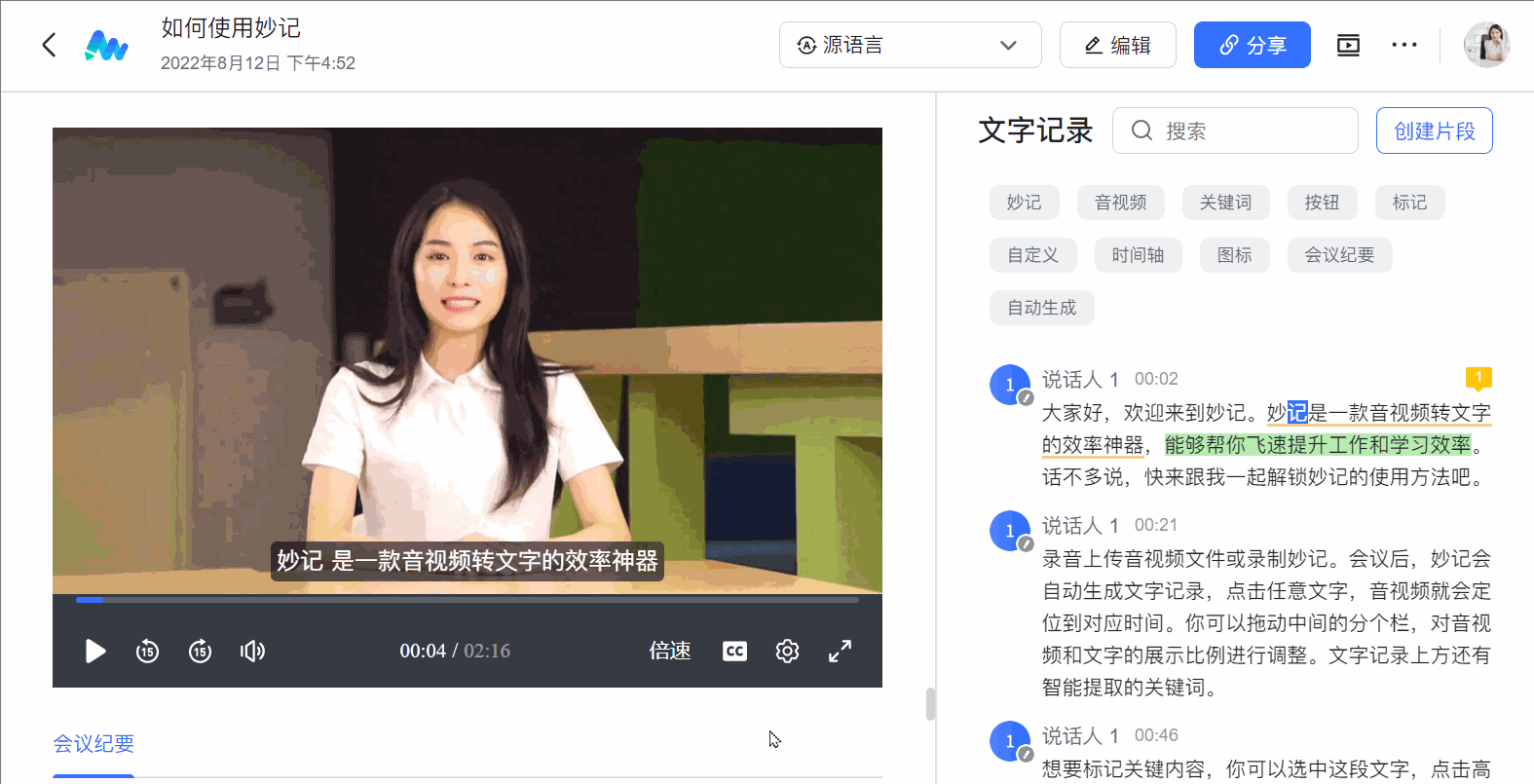Open video settings gear

click(787, 651)
